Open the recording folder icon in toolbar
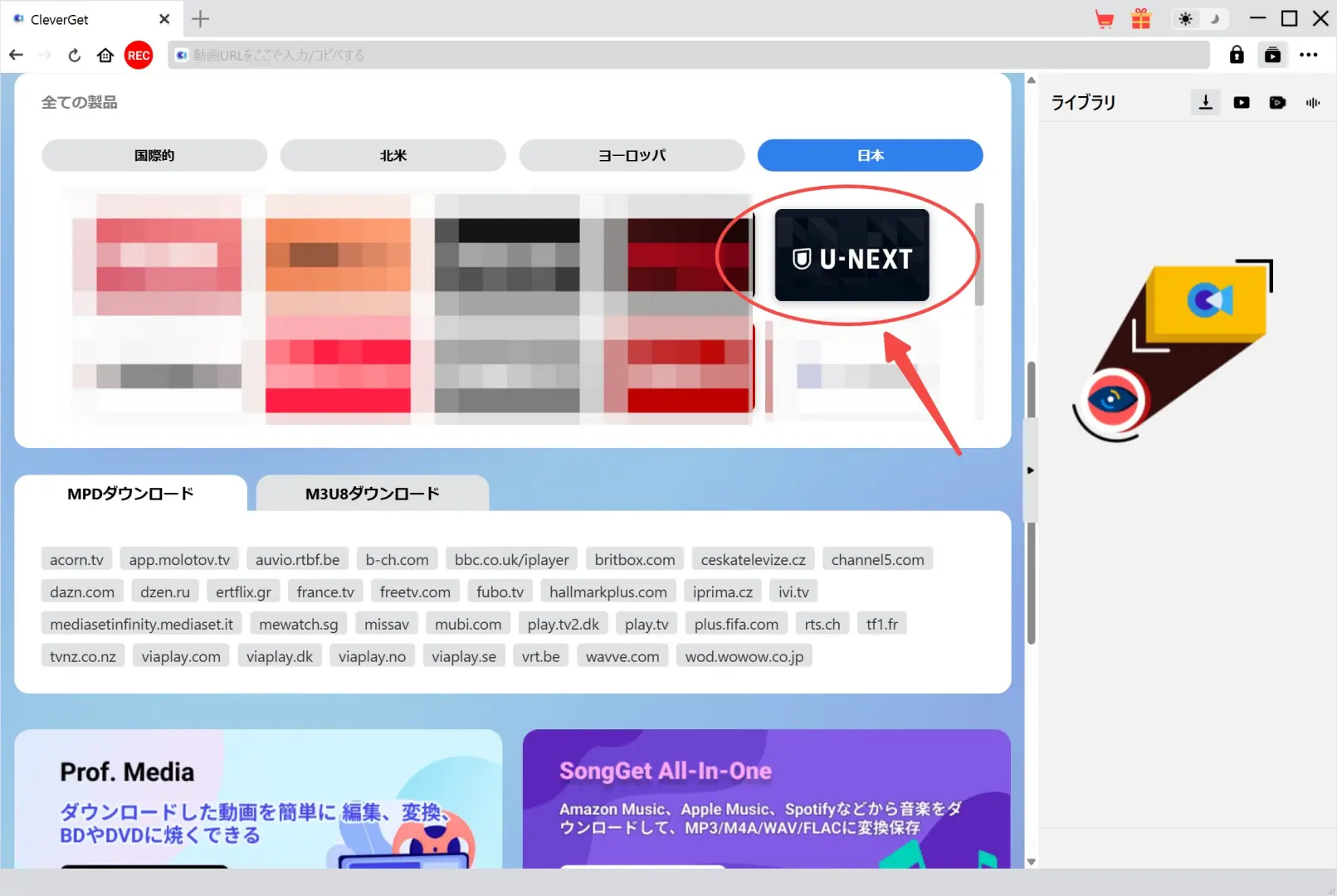The width and height of the screenshot is (1337, 896). 1272,55
